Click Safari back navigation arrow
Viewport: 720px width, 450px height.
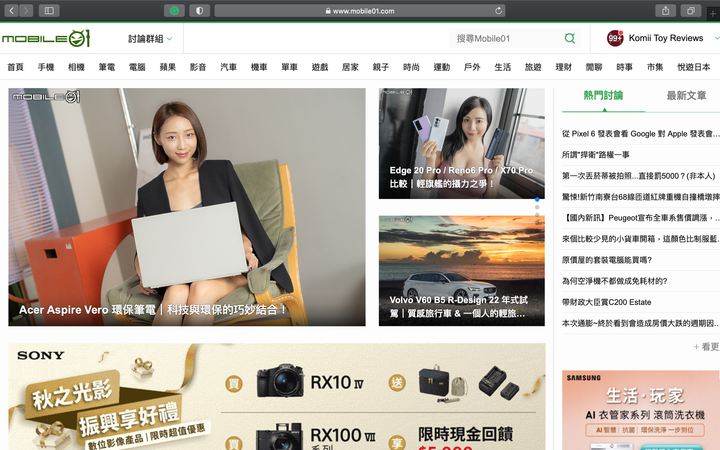(x=11, y=11)
